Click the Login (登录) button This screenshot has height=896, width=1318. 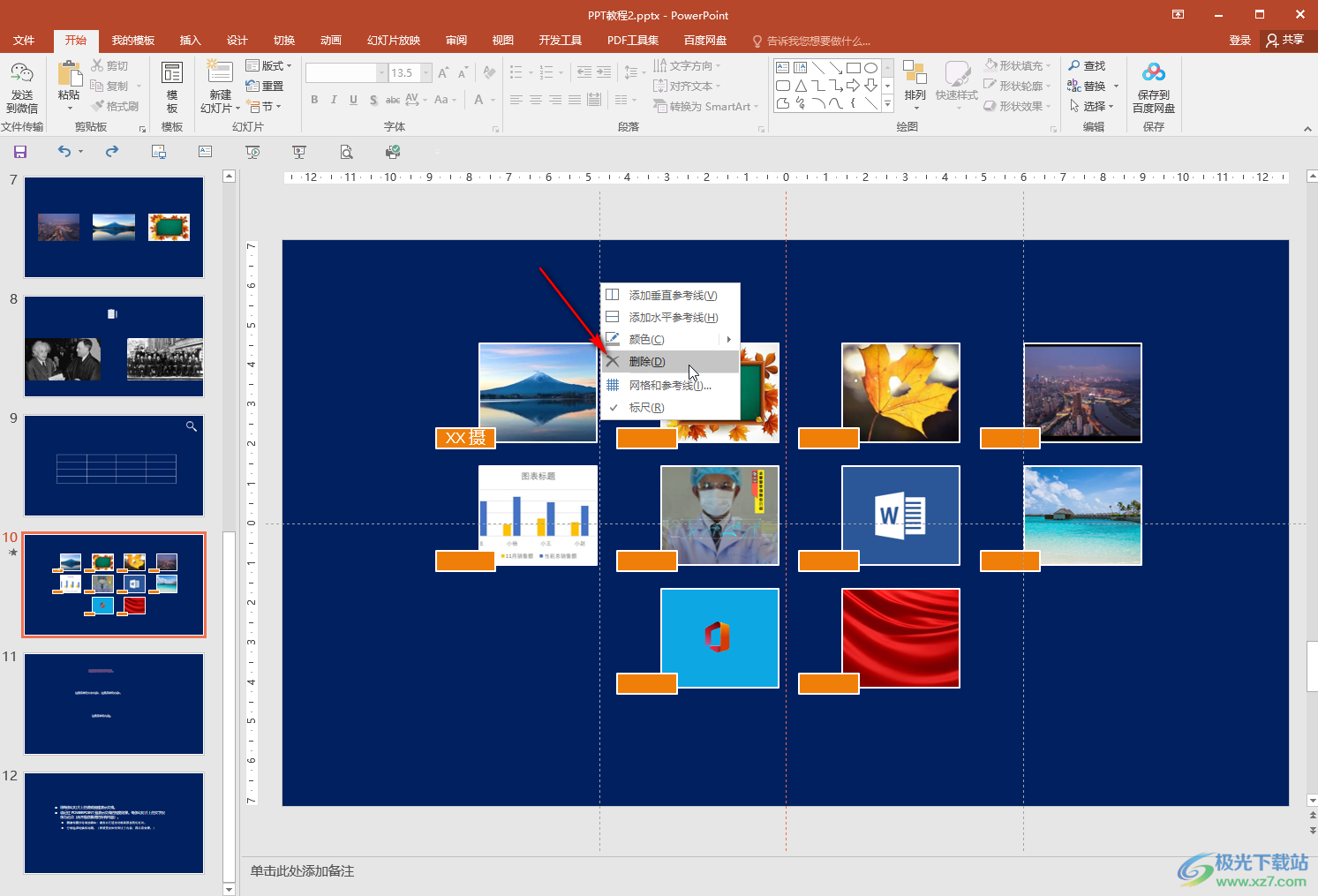point(1239,41)
